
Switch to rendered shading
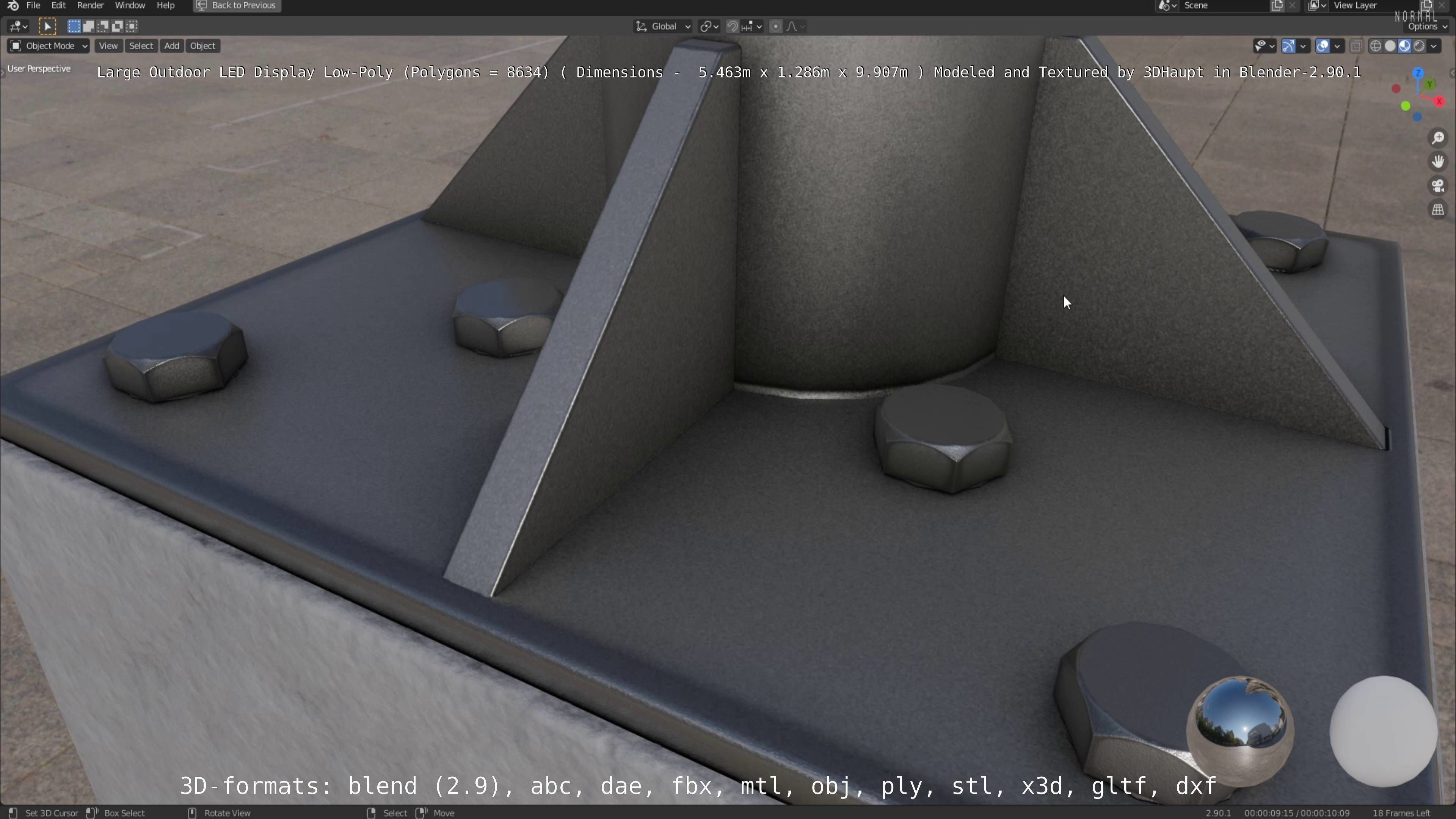pyautogui.click(x=1419, y=46)
